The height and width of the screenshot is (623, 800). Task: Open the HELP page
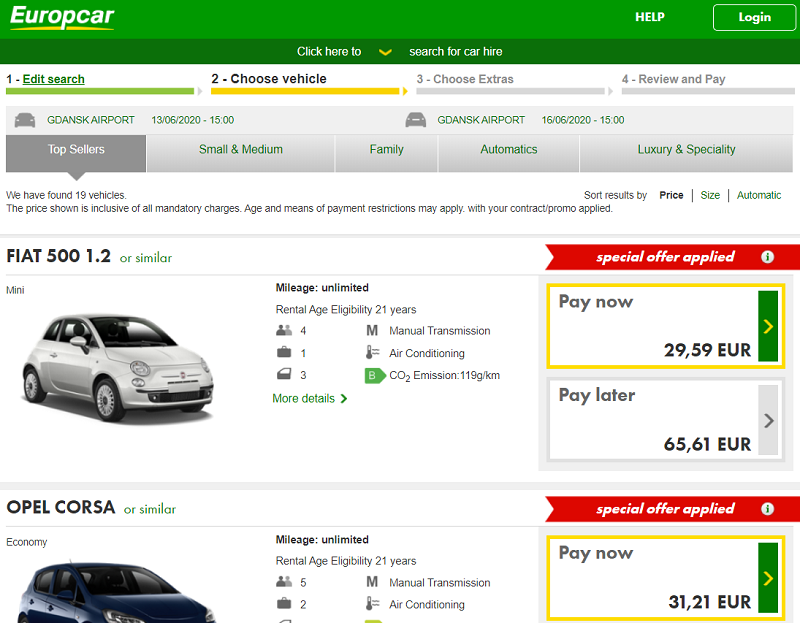click(x=649, y=17)
